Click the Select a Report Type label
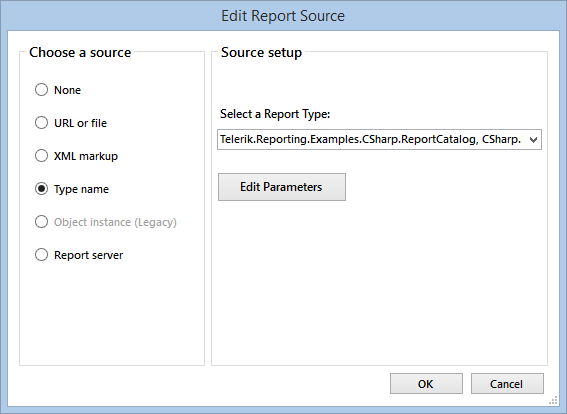Viewport: 567px width, 414px height. coord(275,114)
